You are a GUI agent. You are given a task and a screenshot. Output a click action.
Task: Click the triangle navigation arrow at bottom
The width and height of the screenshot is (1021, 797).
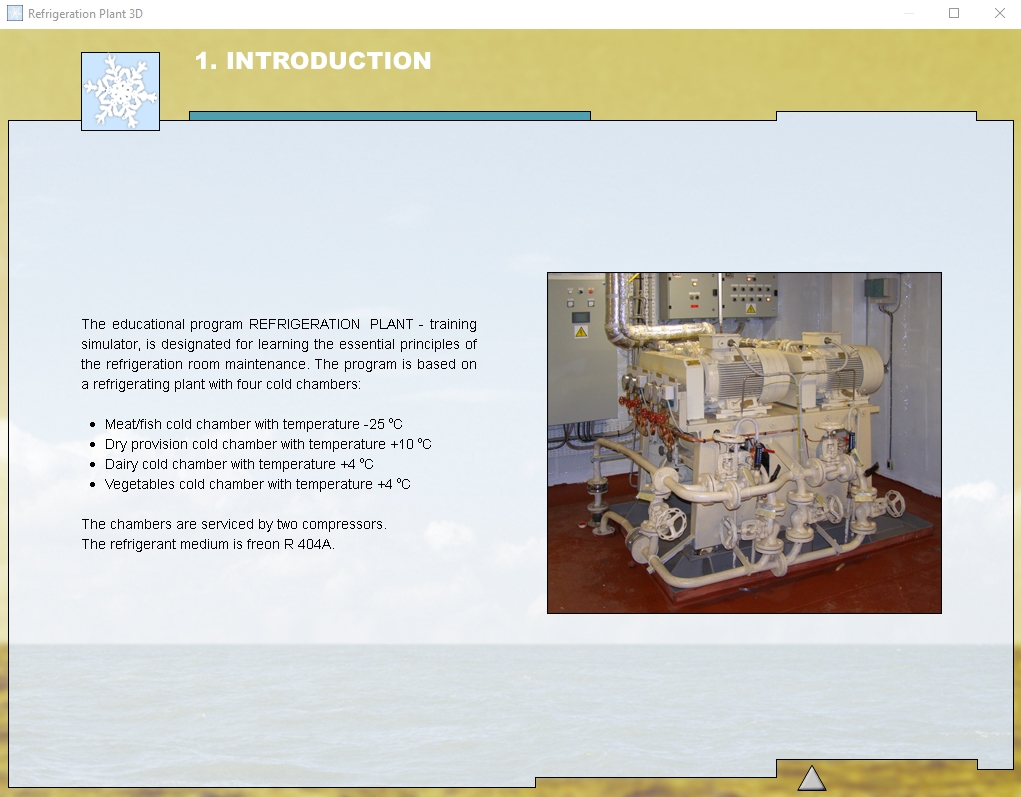tap(812, 778)
